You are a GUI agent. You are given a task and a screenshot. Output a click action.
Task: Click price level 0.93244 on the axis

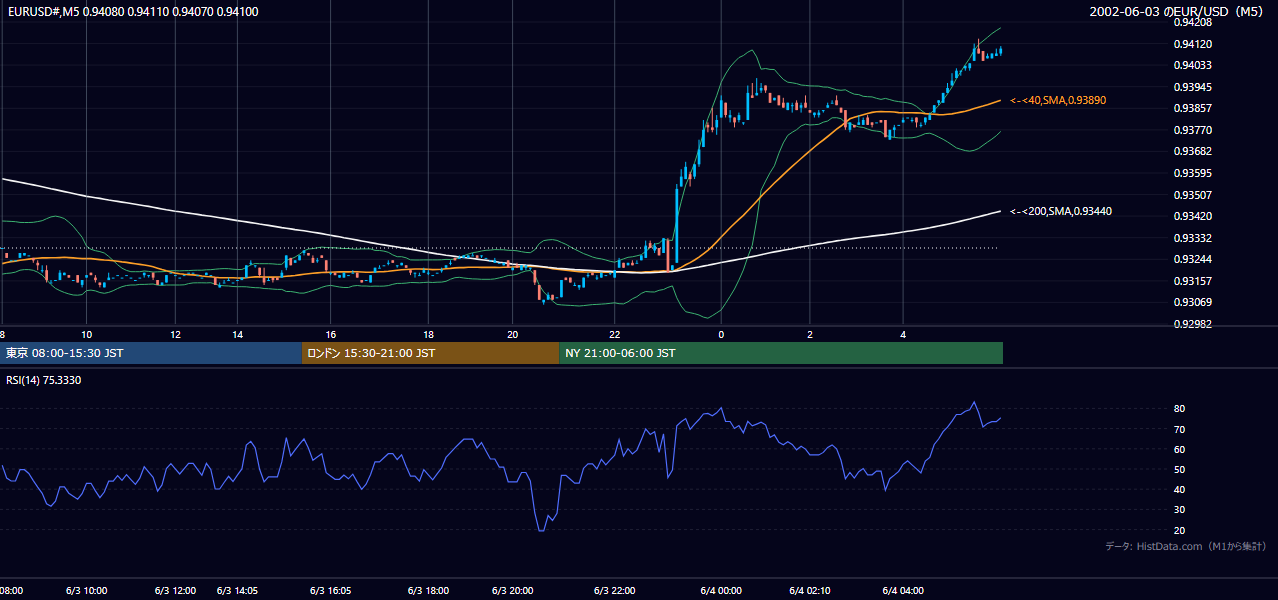click(1193, 260)
